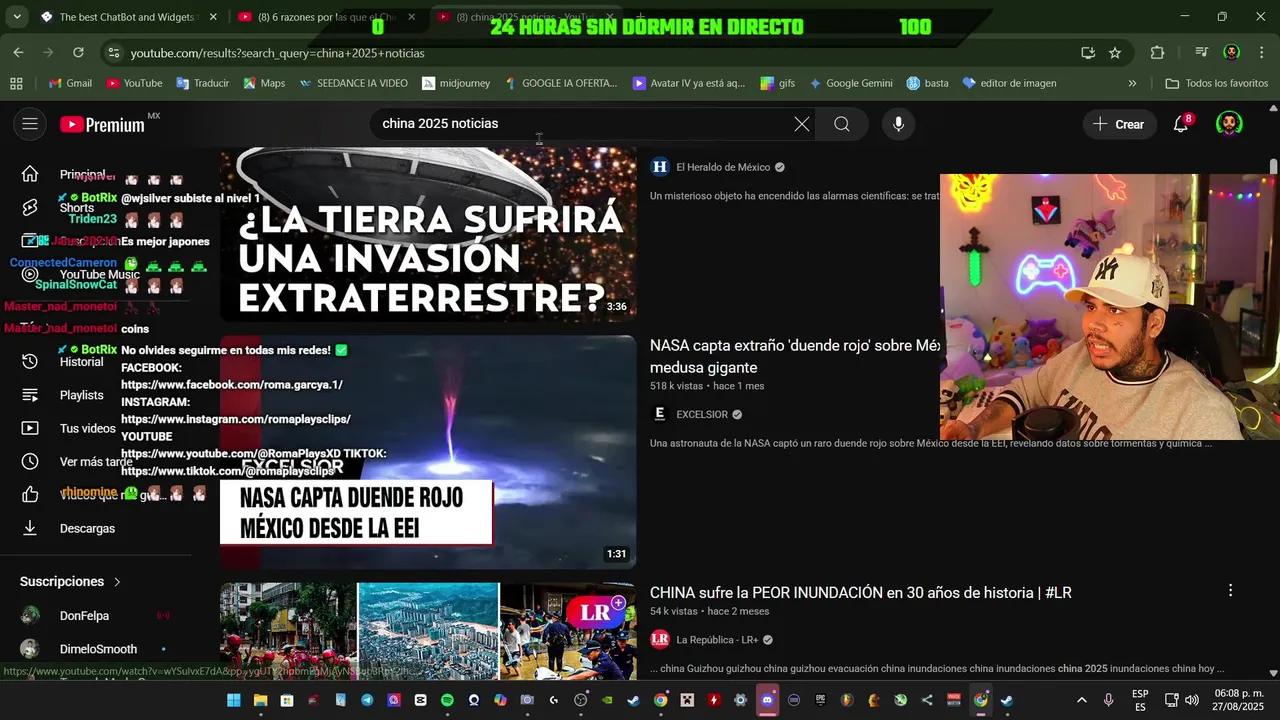Open the Traducir bookmark

(202, 83)
